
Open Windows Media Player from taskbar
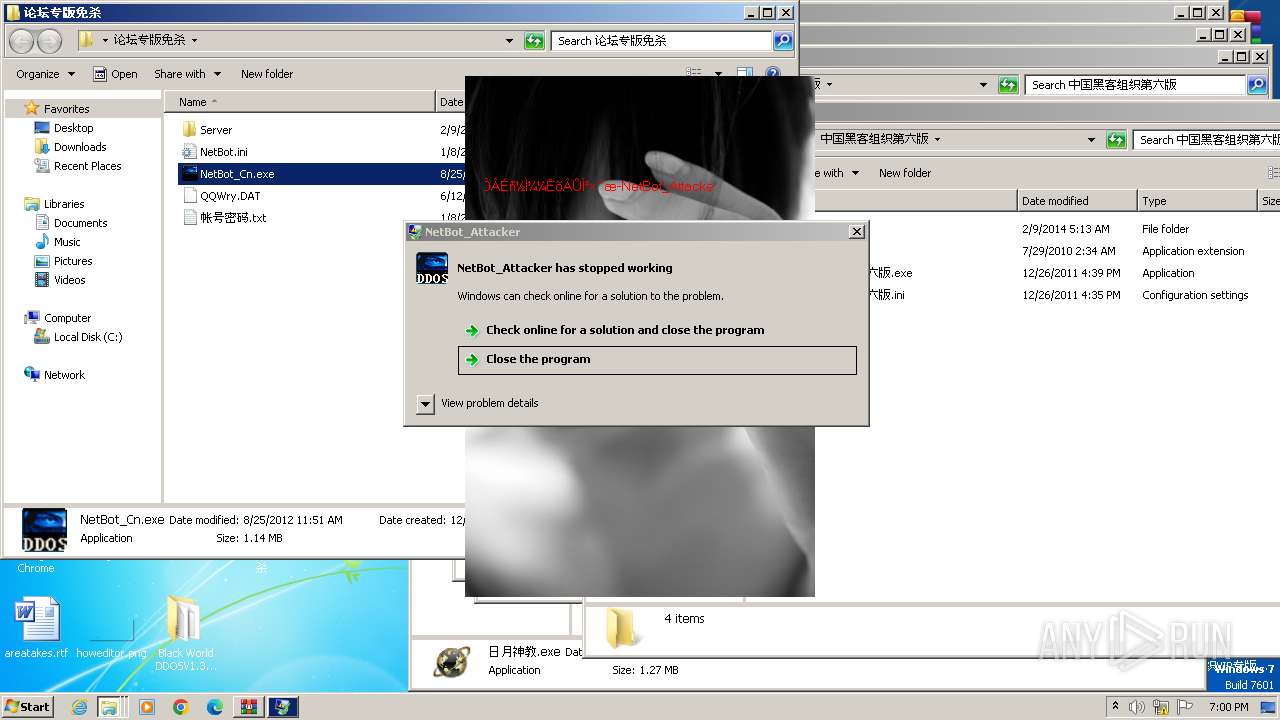coord(147,707)
